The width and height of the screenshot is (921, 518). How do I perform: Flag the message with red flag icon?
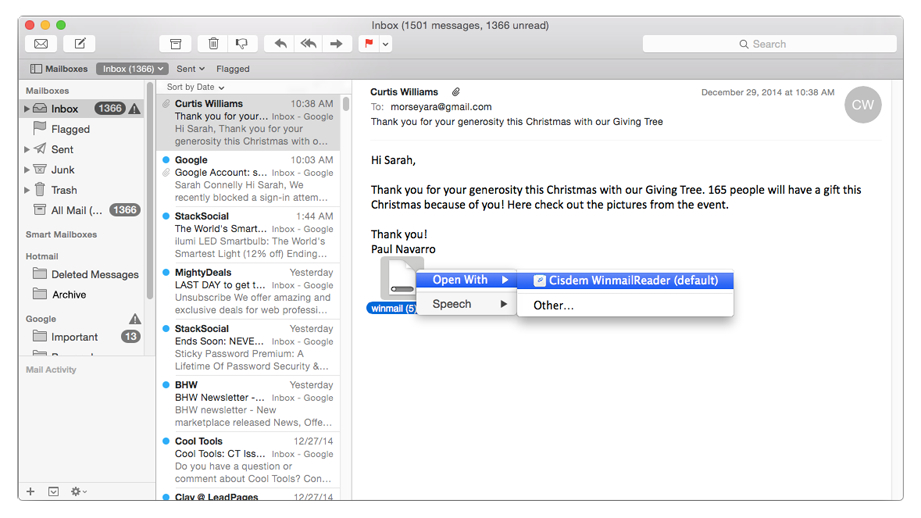tap(369, 43)
